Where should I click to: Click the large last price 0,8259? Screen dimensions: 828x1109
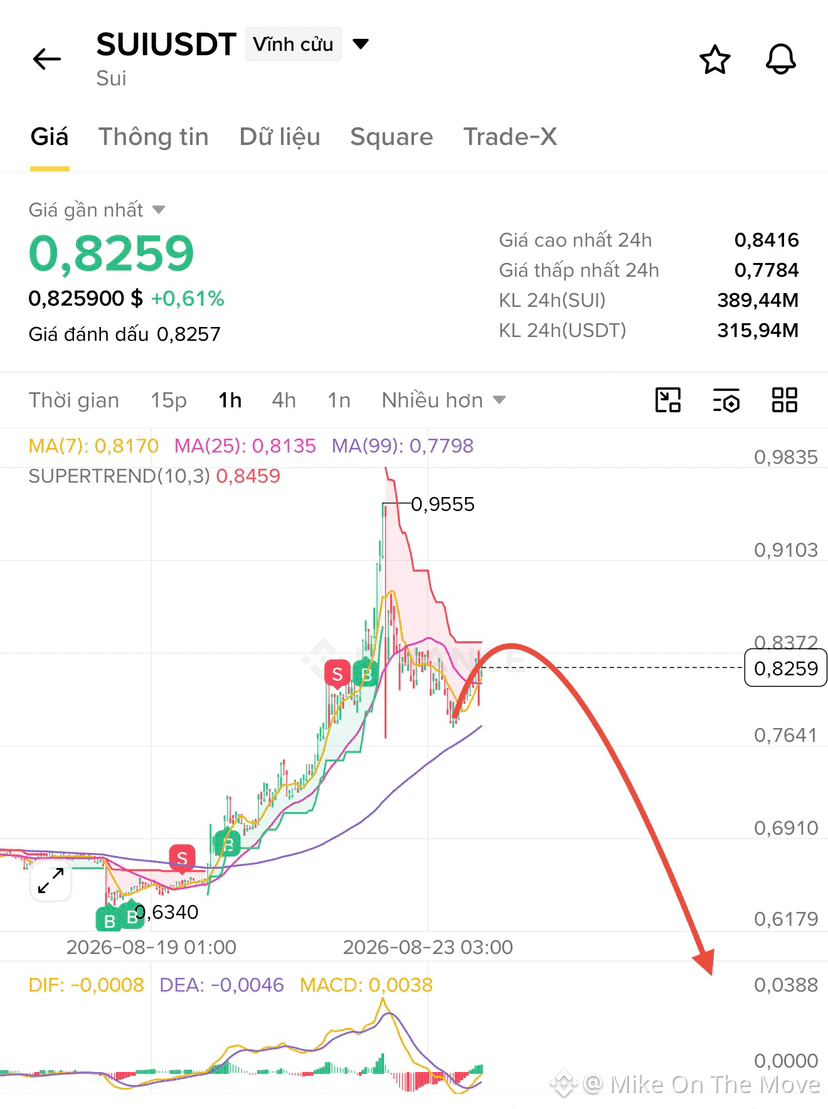[x=111, y=253]
